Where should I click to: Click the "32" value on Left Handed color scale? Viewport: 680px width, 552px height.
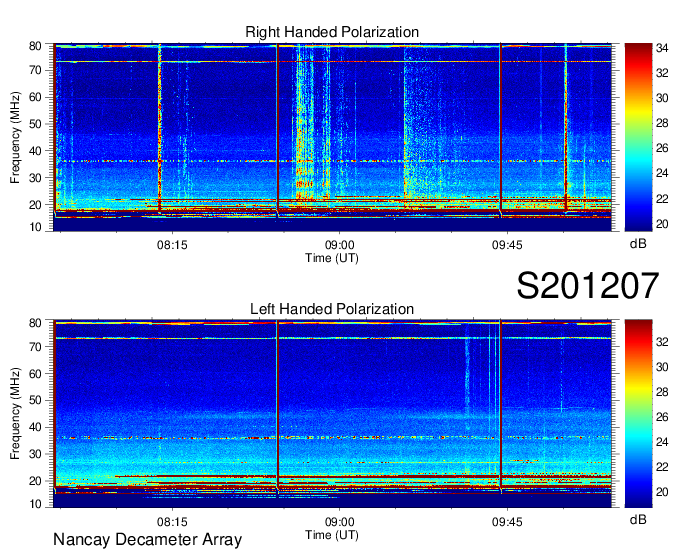[x=662, y=342]
